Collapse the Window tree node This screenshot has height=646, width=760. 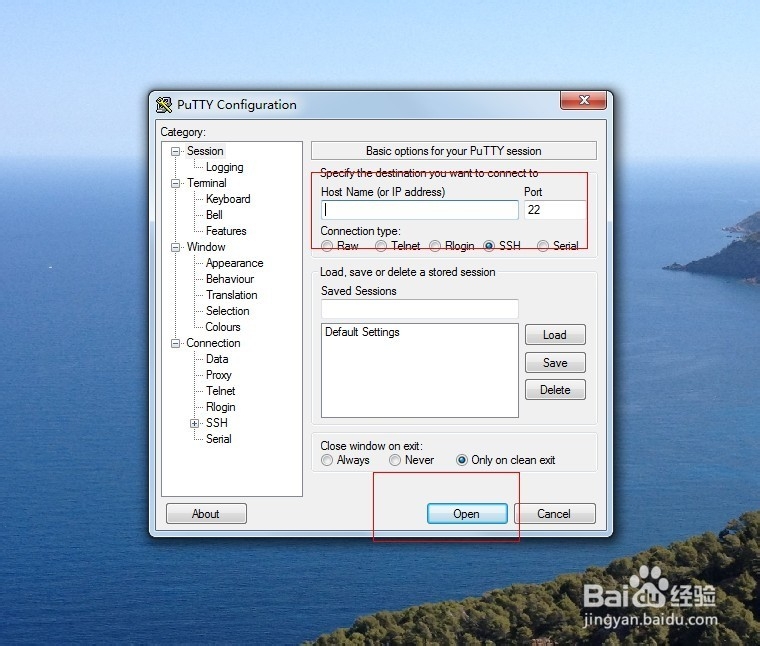click(175, 247)
